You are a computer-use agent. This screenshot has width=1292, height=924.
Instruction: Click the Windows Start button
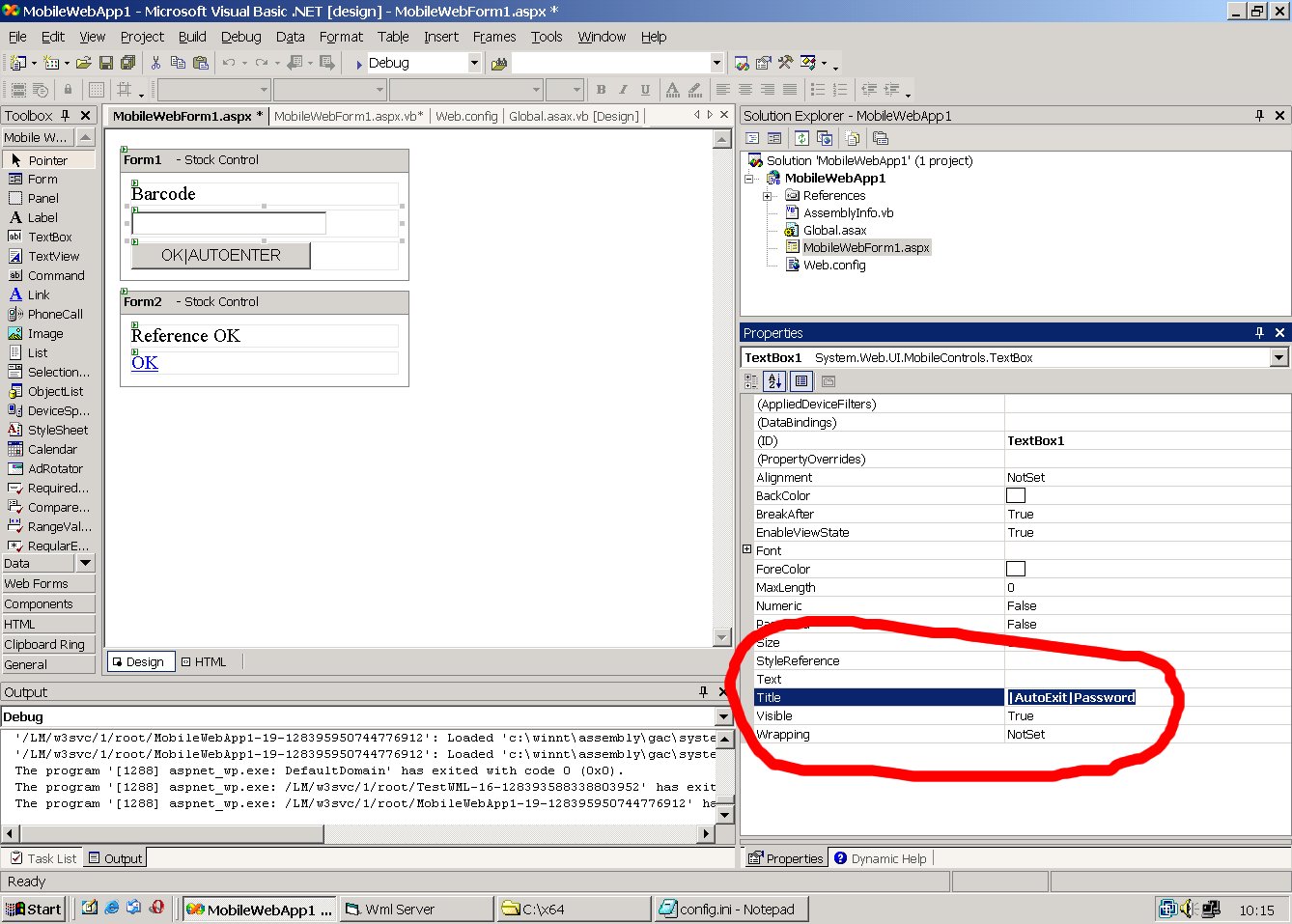click(35, 909)
